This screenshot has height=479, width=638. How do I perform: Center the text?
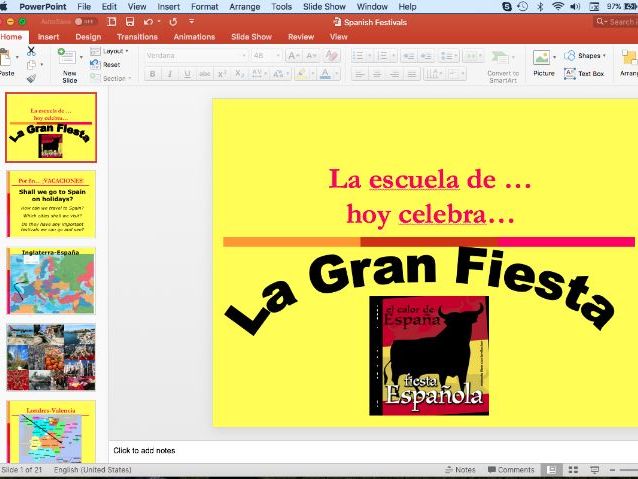coord(377,74)
